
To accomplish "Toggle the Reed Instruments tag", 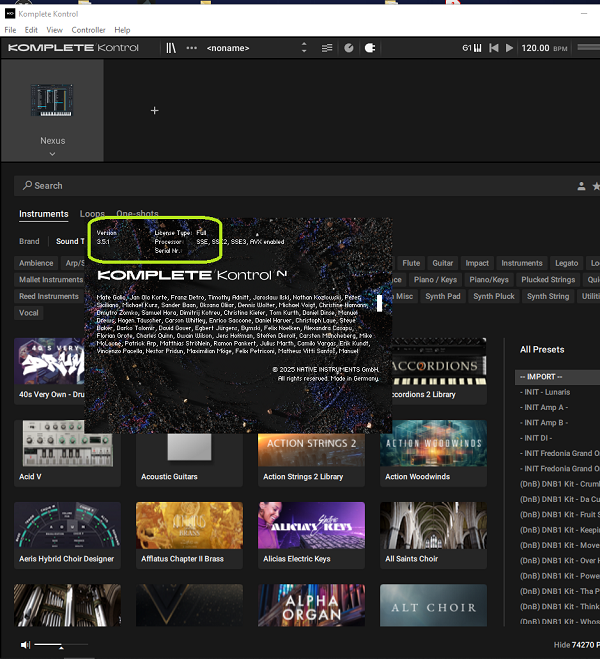I will 49,296.
